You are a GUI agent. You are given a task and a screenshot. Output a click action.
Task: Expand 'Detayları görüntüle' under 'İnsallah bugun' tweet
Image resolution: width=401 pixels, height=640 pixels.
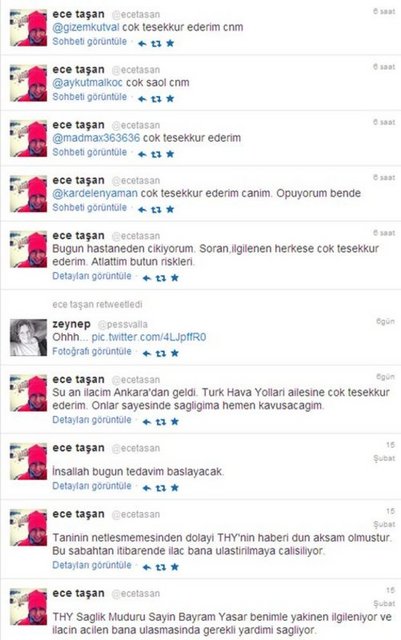click(x=92, y=486)
